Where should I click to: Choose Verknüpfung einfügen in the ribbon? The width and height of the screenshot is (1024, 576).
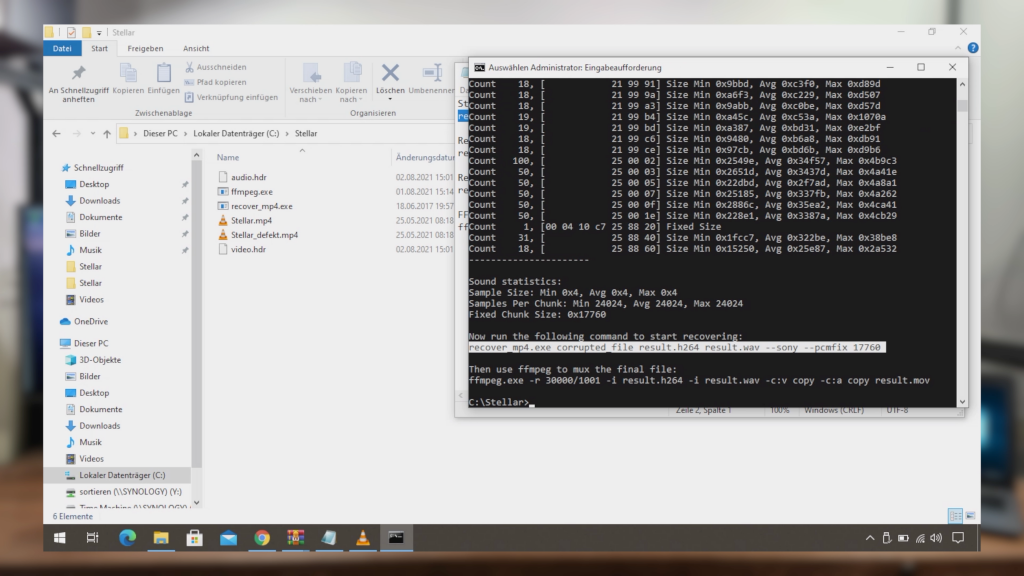[231, 97]
